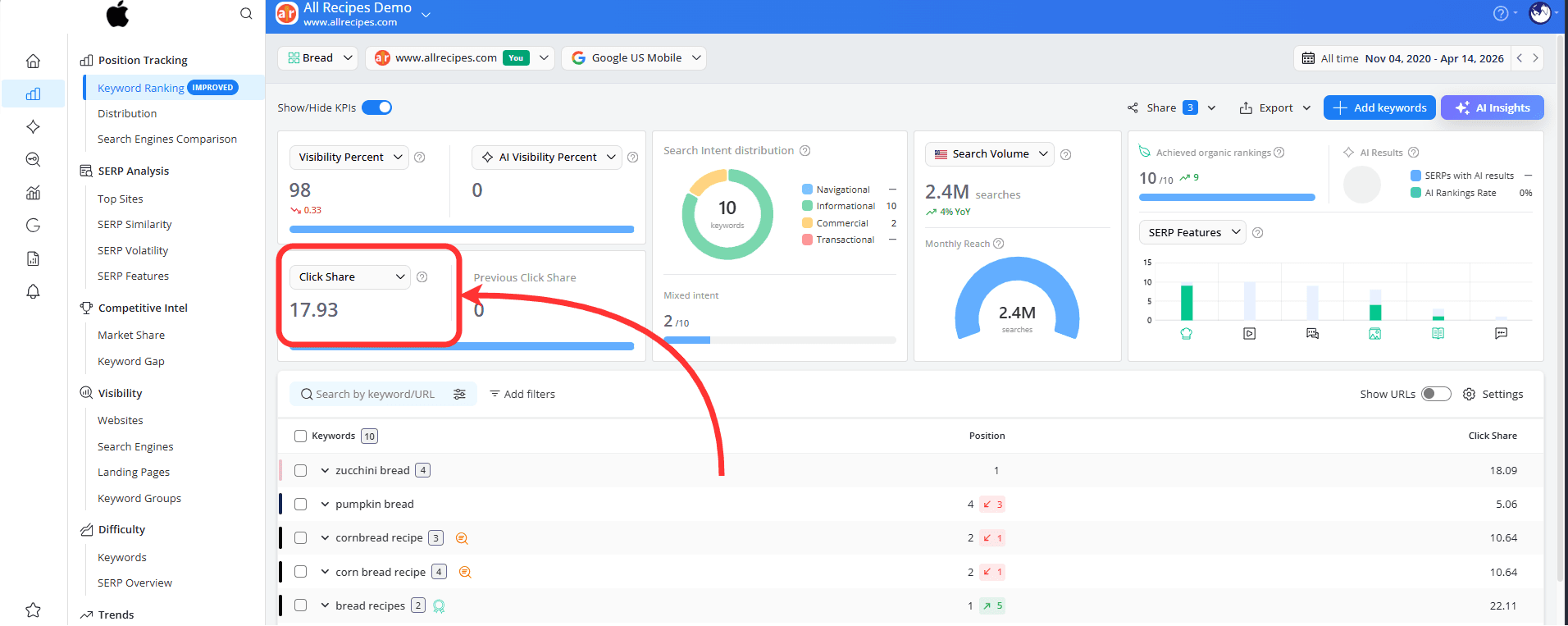Image resolution: width=1568 pixels, height=626 pixels.
Task: Open the Bread keyword group dropdown
Action: 318,57
